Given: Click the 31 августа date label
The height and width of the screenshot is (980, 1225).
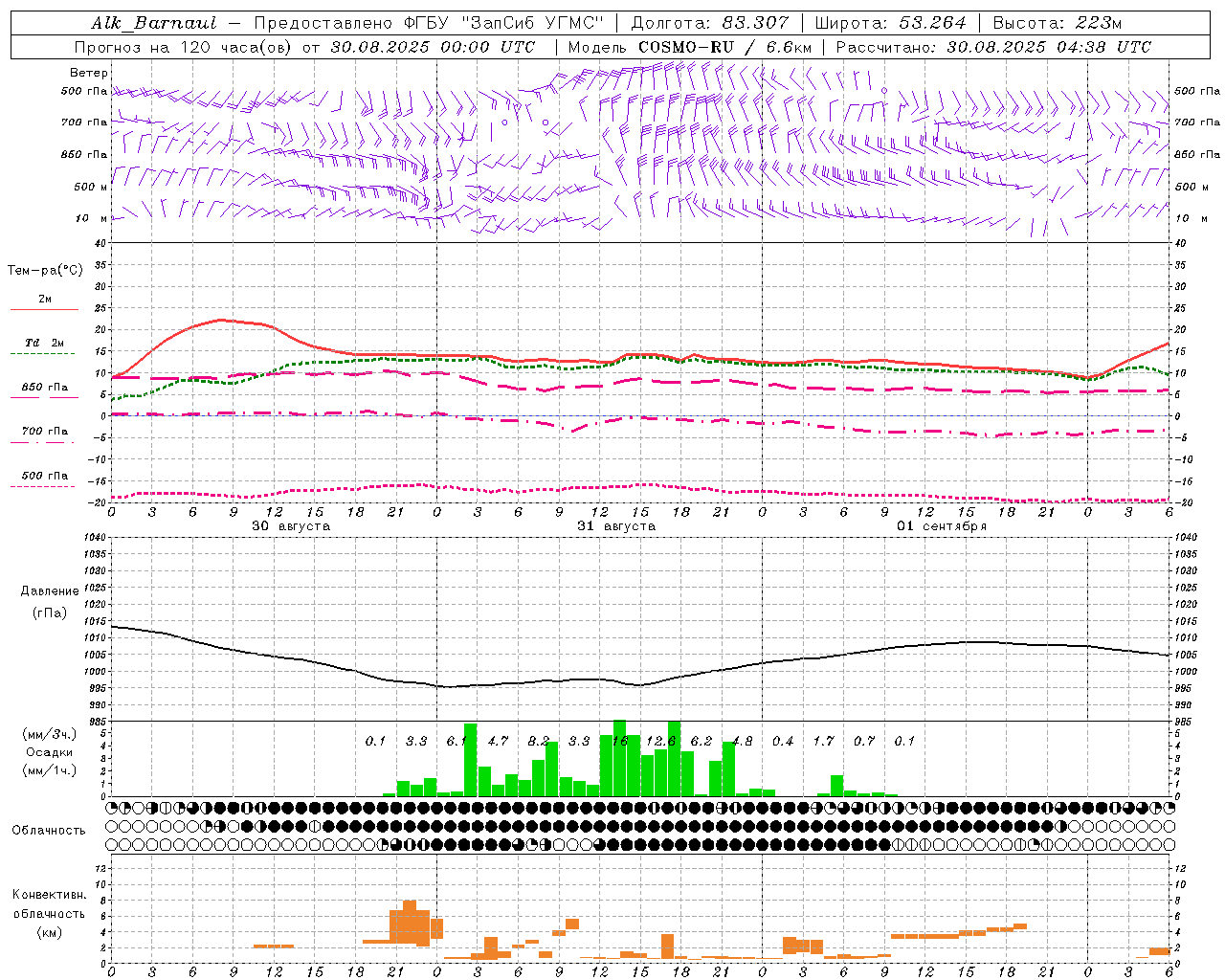Looking at the screenshot, I should [616, 526].
